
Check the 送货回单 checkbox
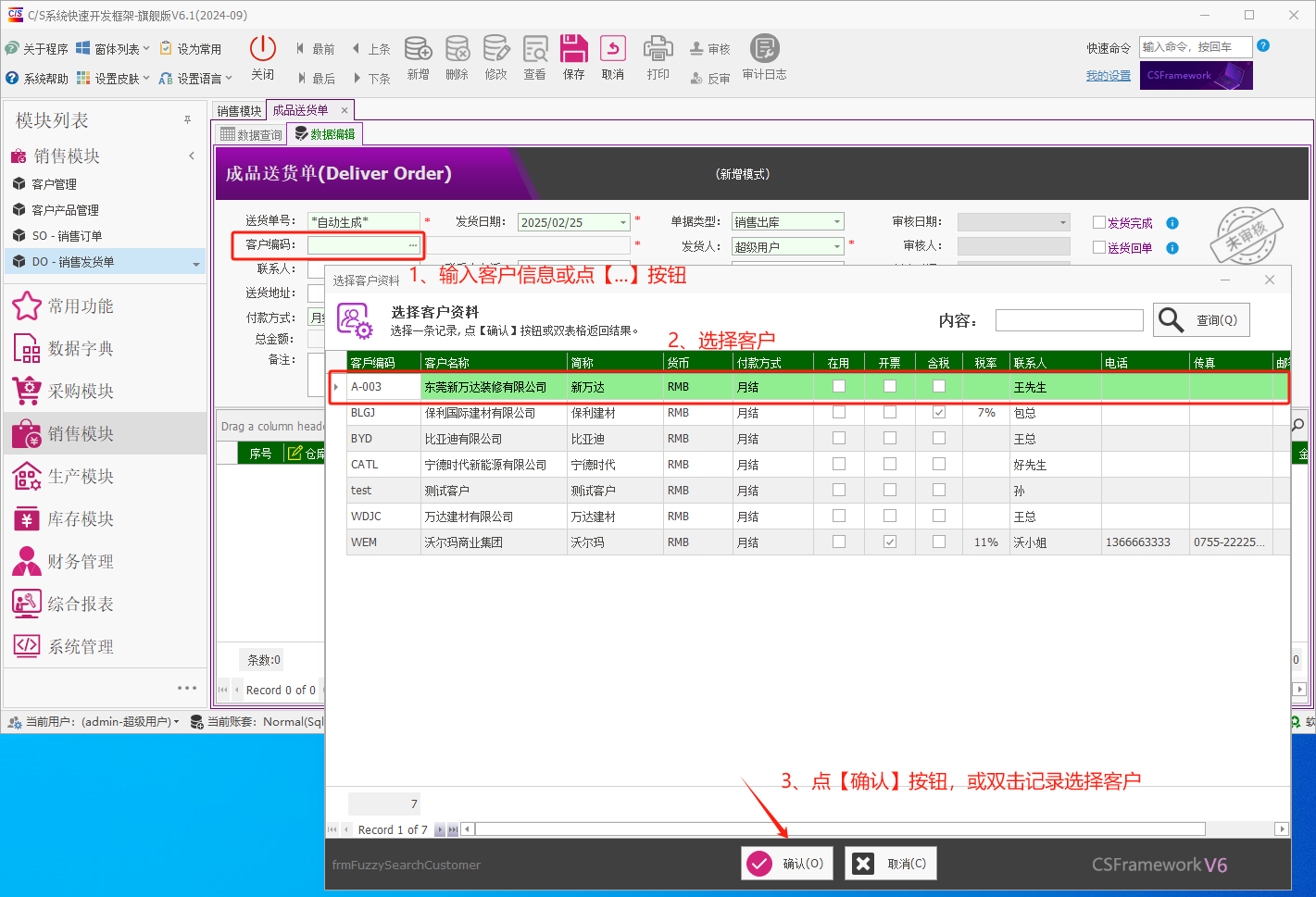pyautogui.click(x=1099, y=247)
